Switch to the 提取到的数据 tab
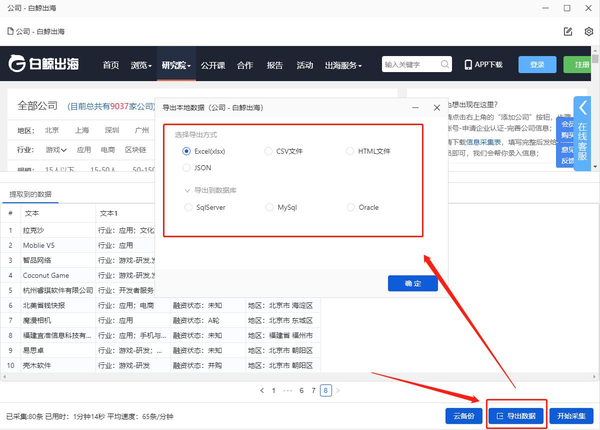Viewport: 600px width, 430px height. (x=30, y=194)
